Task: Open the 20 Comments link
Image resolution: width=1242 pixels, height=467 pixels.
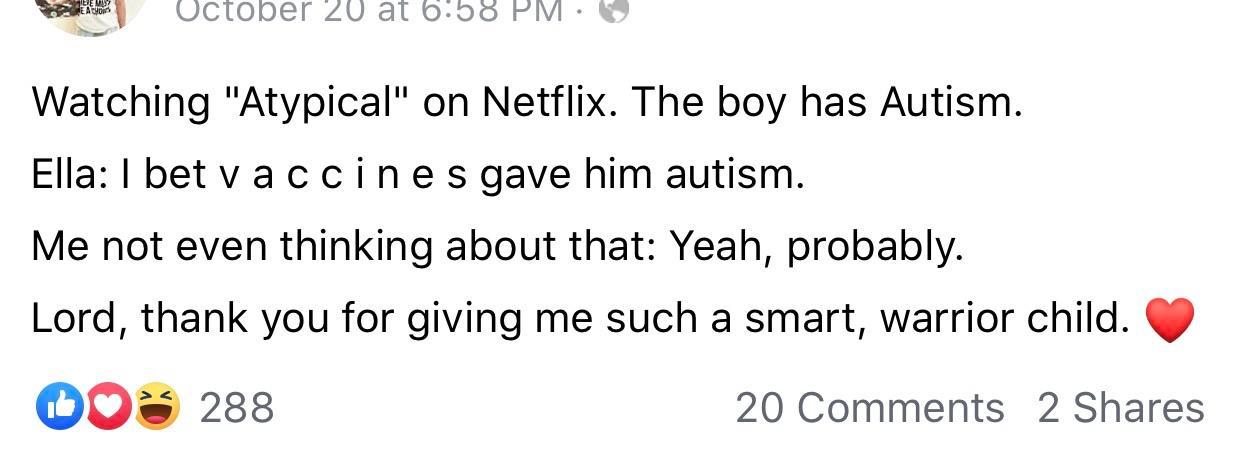Action: pyautogui.click(x=870, y=408)
